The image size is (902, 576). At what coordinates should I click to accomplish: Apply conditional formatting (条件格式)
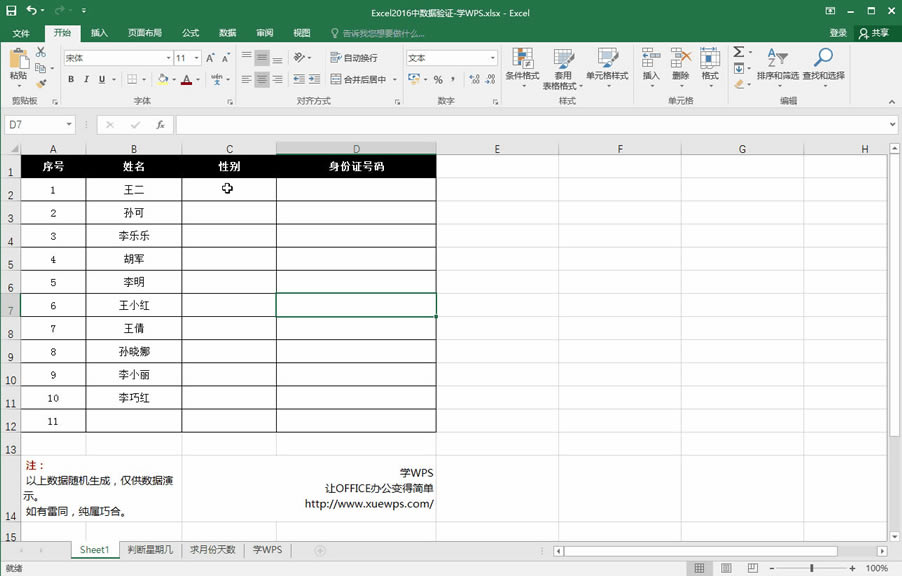[522, 70]
